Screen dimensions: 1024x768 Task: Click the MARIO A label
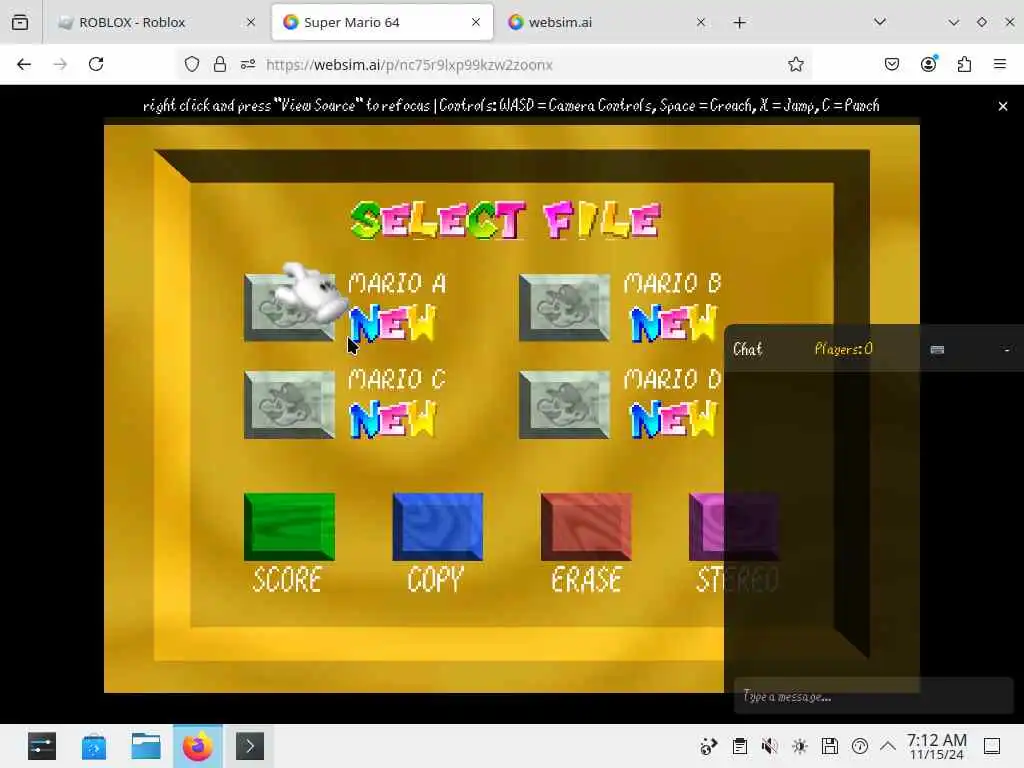pos(397,283)
